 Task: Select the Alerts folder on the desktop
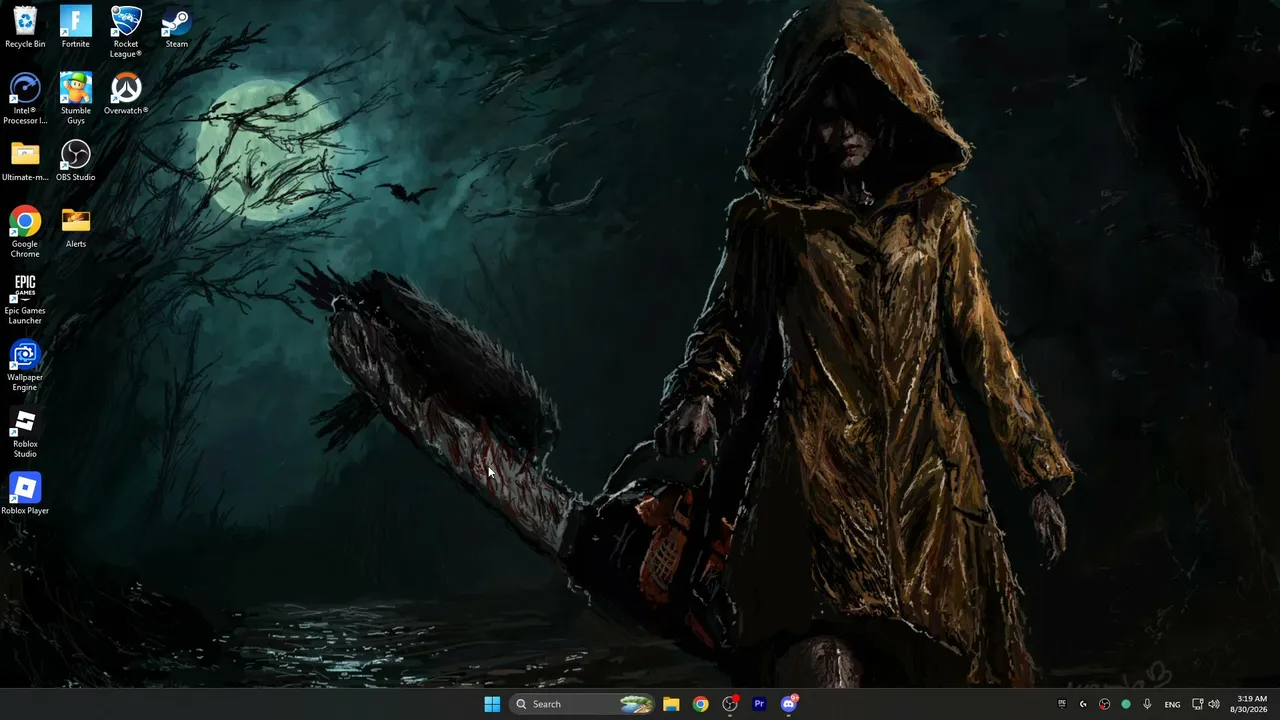75,227
